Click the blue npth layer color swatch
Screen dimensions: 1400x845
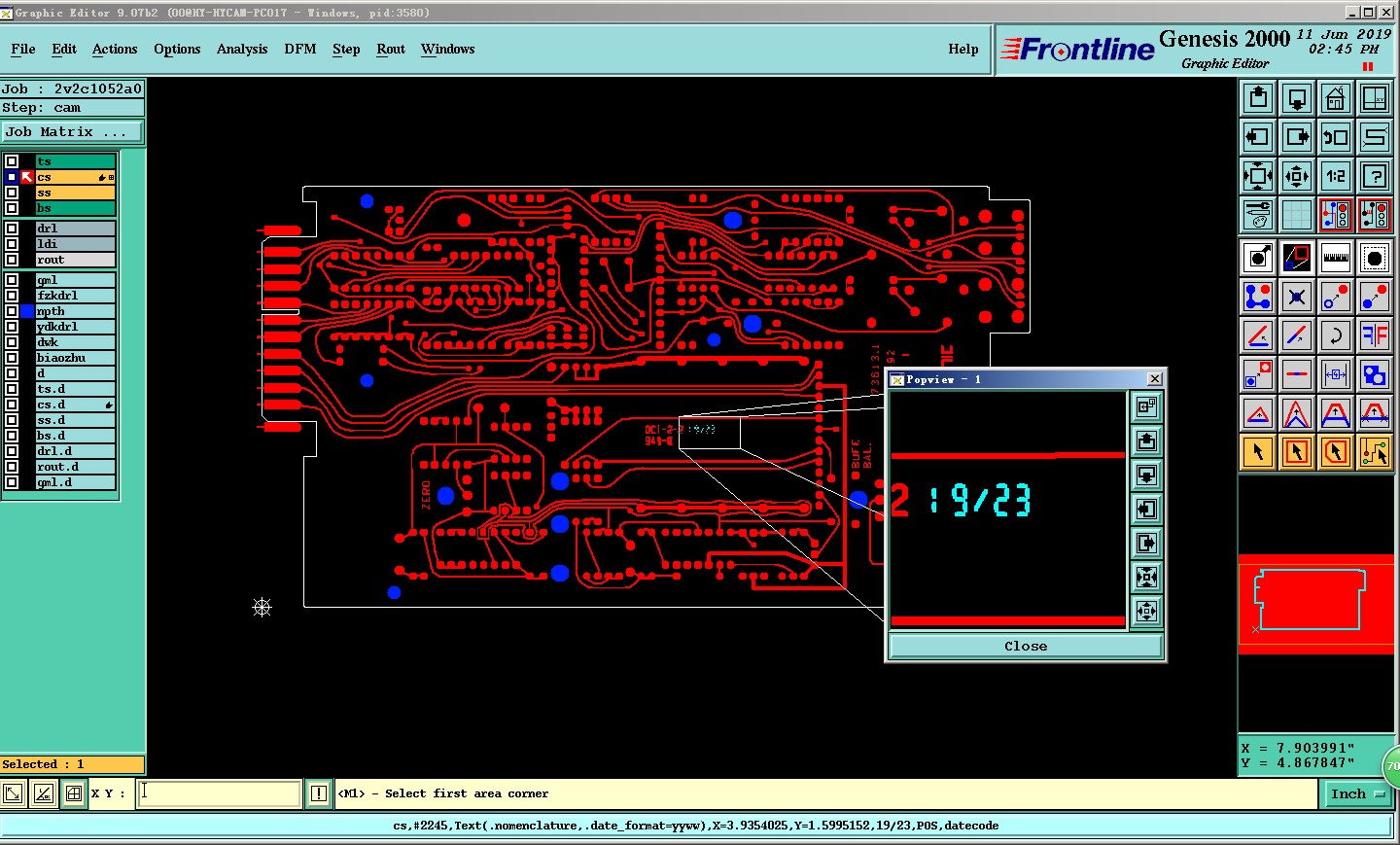tap(27, 311)
